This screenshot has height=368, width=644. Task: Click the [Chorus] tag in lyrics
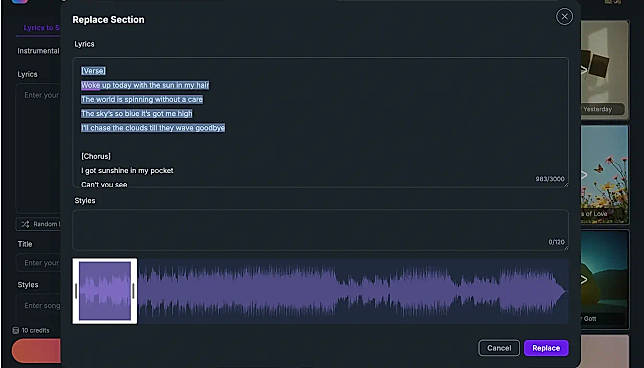point(96,156)
